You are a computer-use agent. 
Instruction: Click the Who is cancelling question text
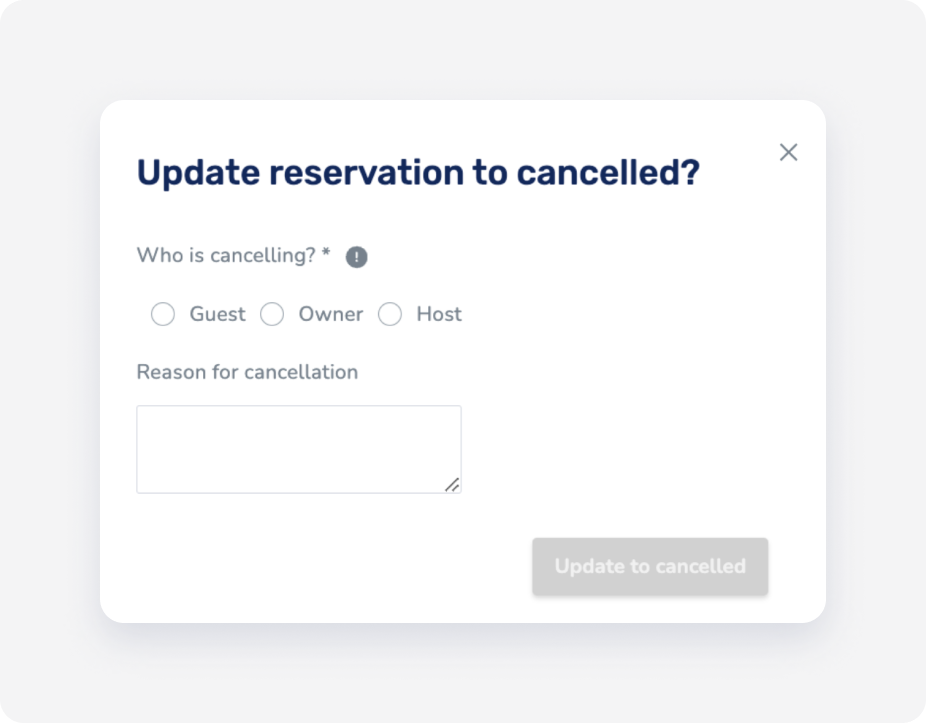226,256
